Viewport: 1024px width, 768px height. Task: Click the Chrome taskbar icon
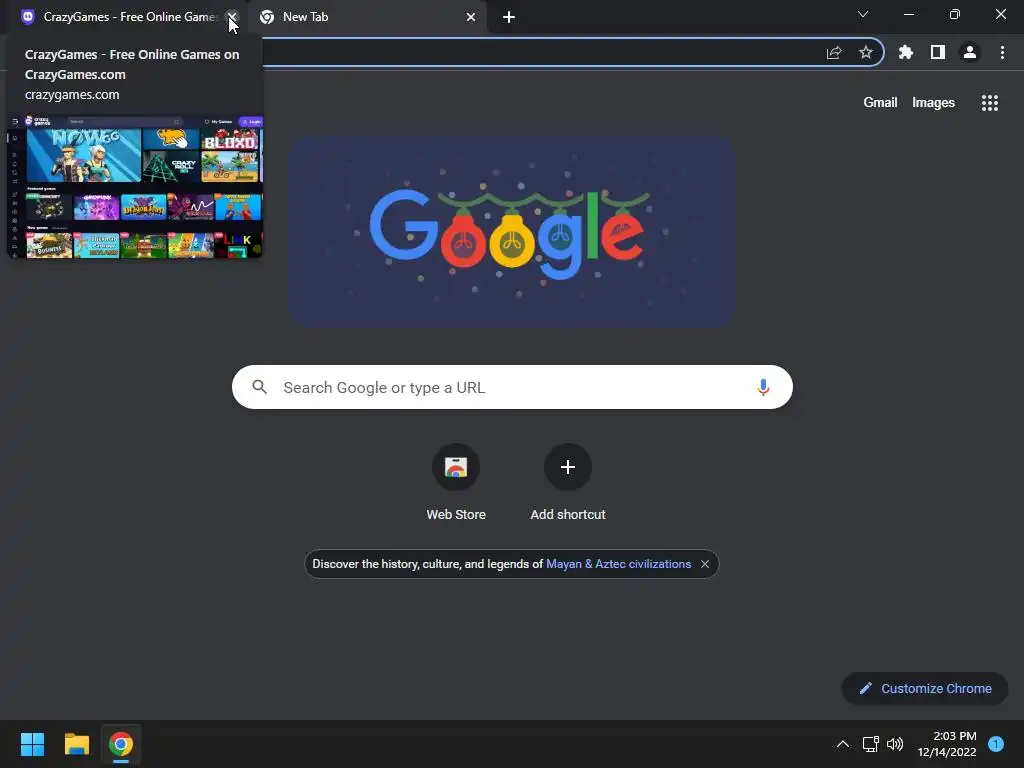[121, 744]
